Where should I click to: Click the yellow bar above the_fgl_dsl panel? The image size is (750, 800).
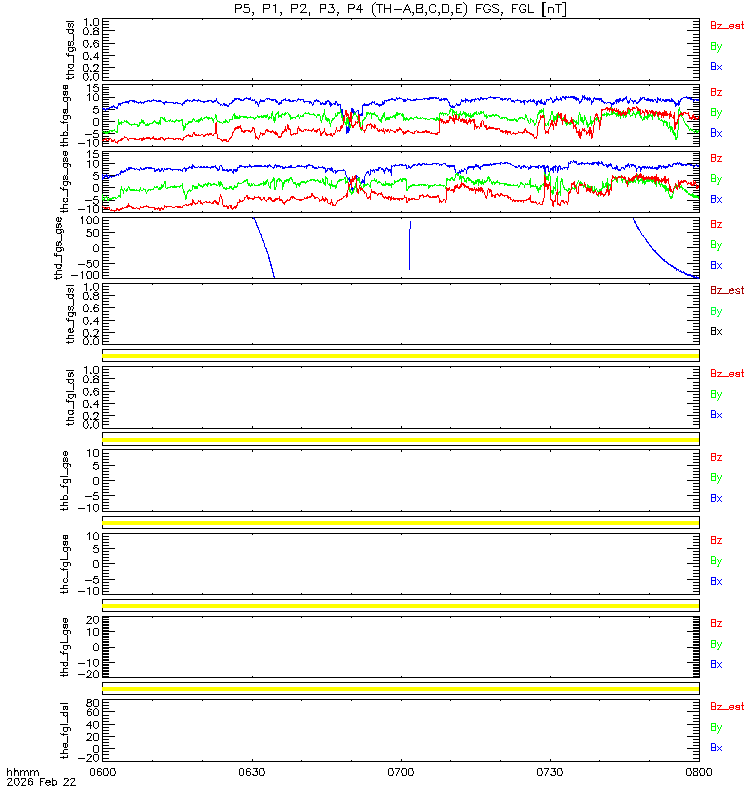401,689
